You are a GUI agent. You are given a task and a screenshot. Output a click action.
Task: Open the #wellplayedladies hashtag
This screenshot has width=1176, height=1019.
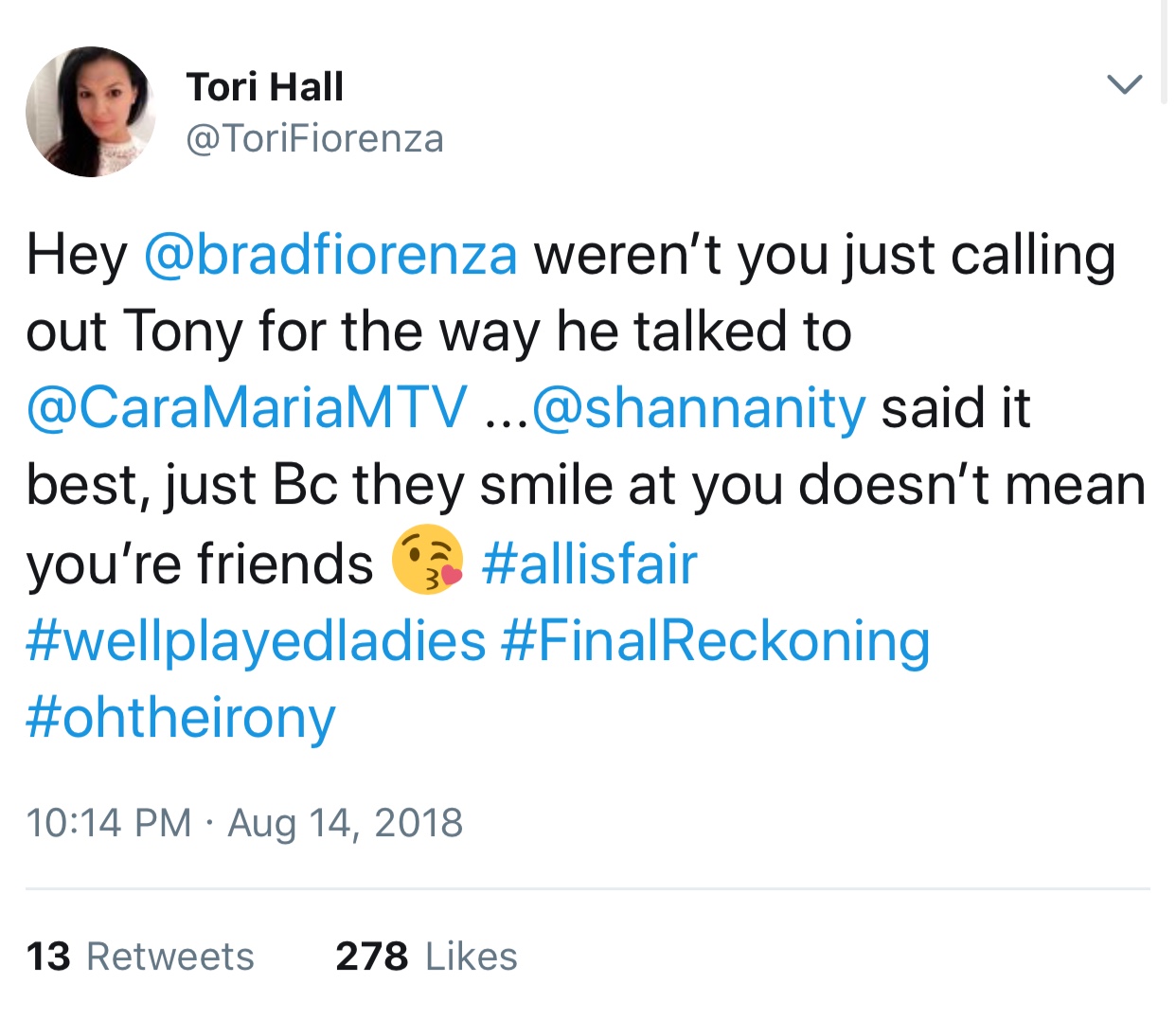[x=256, y=641]
